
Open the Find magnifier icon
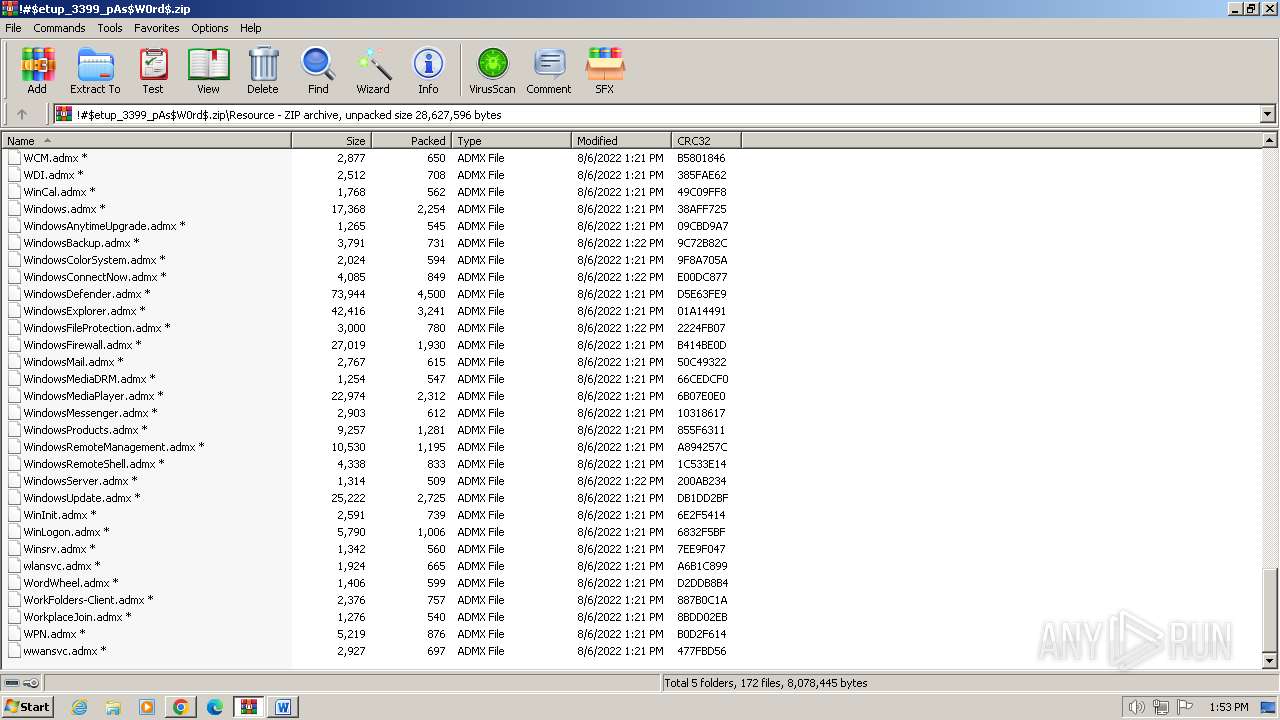click(x=318, y=70)
